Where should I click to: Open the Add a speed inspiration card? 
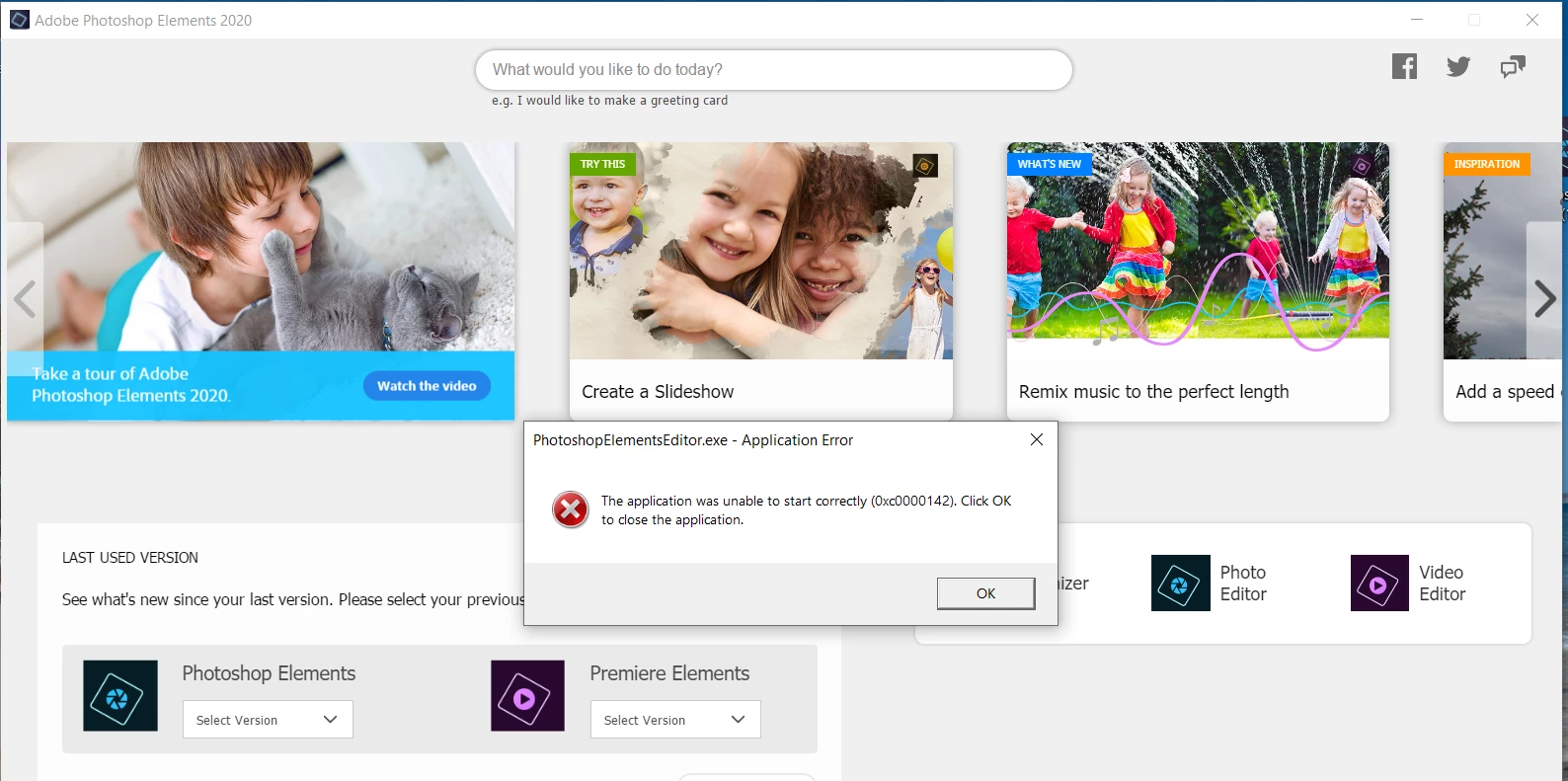(1503, 281)
